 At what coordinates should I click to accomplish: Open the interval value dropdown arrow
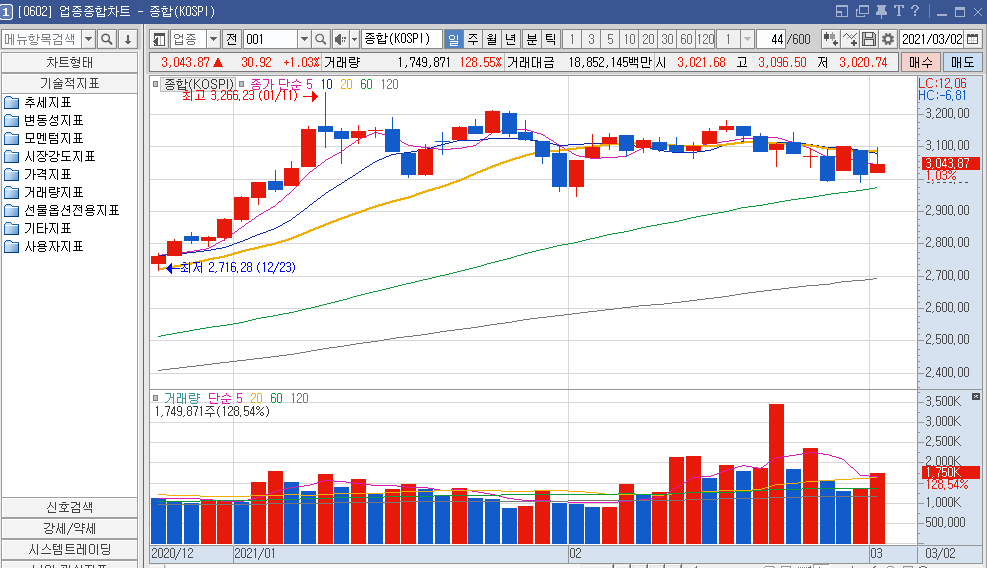click(747, 39)
